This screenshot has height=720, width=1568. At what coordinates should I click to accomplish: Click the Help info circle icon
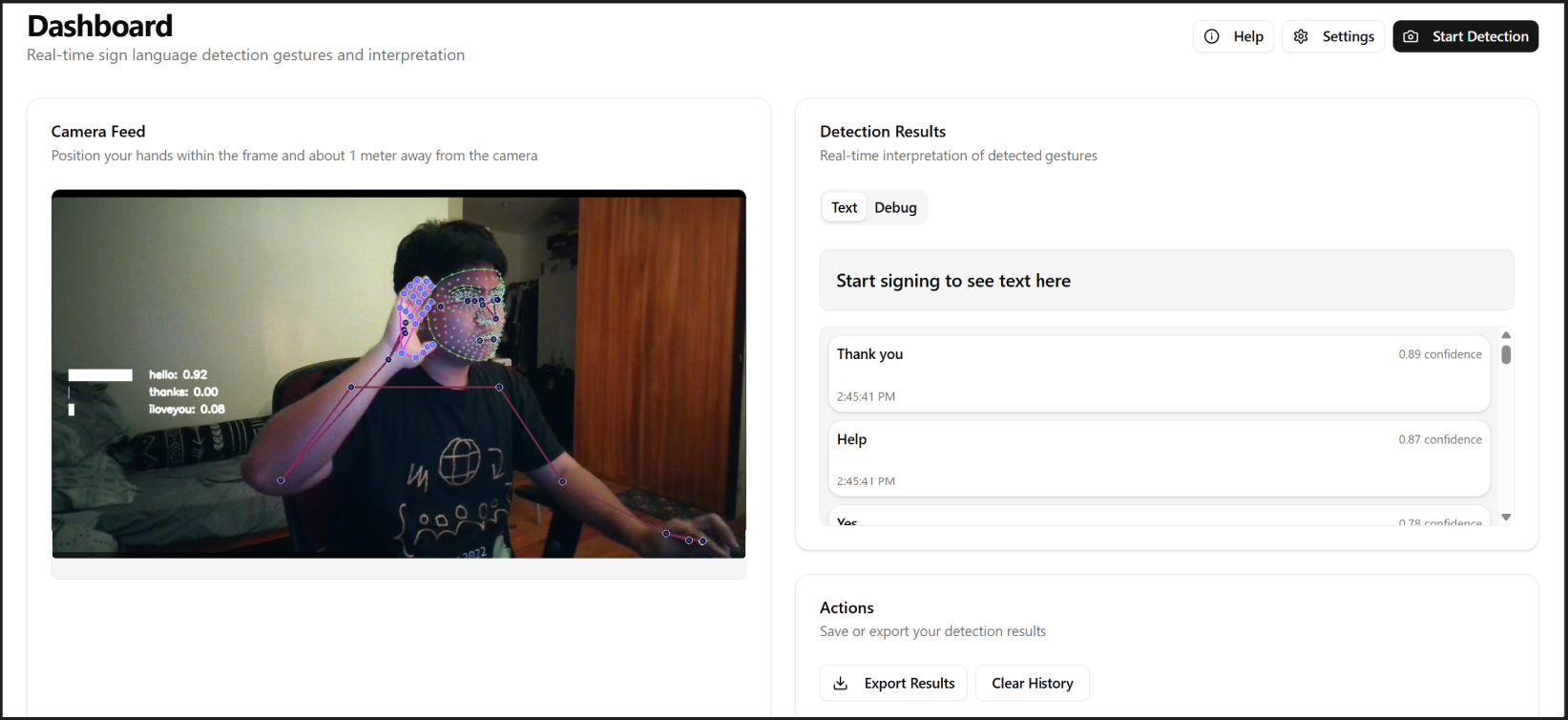click(x=1211, y=36)
